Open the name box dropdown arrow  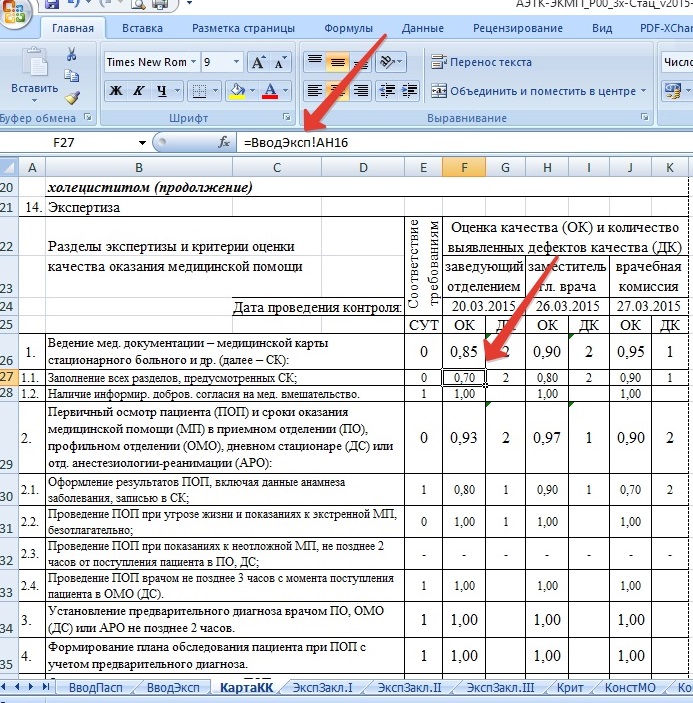[x=142, y=143]
